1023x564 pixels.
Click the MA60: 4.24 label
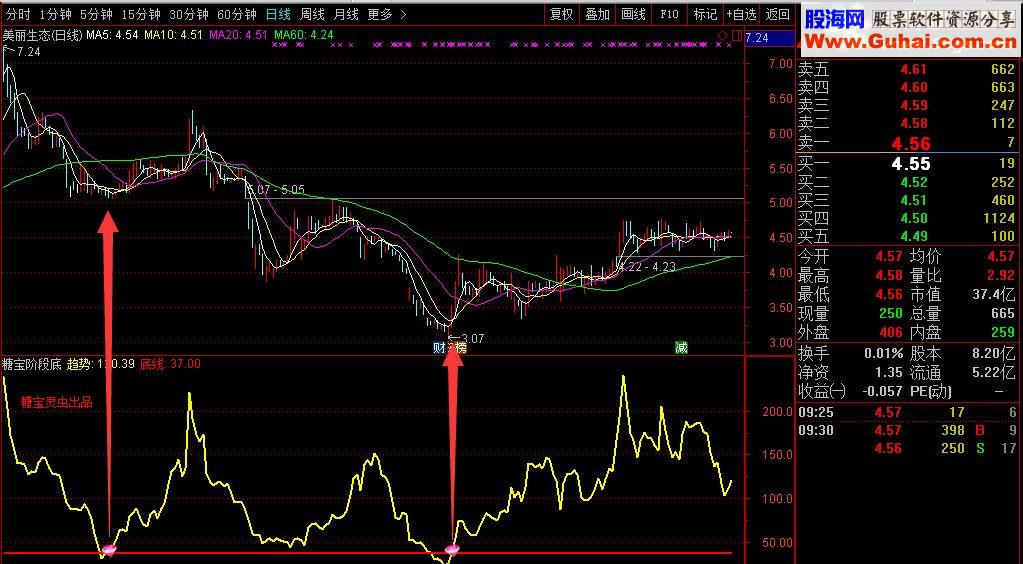[x=303, y=35]
